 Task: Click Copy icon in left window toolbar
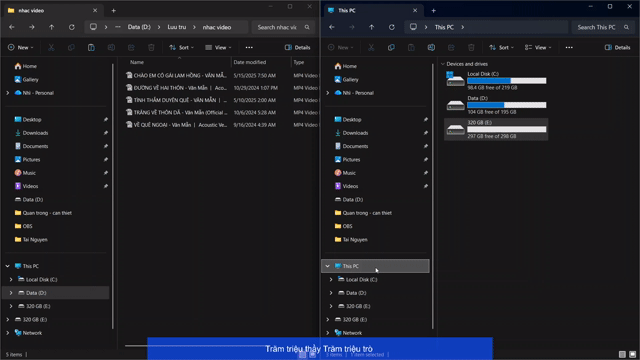pos(71,47)
